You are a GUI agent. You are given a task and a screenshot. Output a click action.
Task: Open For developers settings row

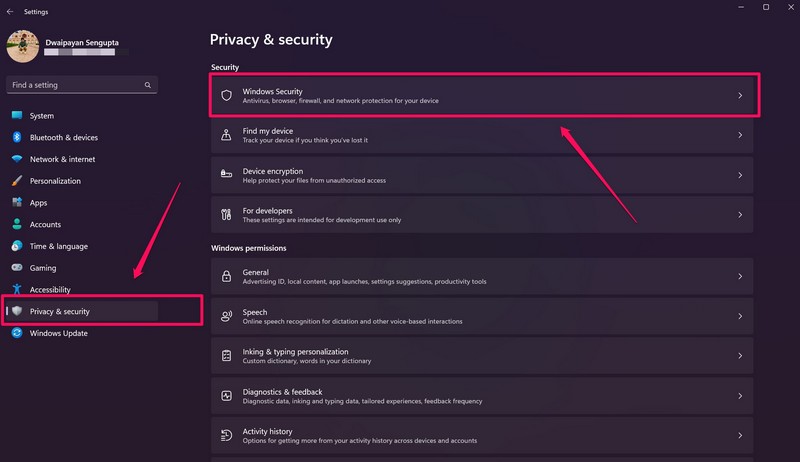pos(482,215)
